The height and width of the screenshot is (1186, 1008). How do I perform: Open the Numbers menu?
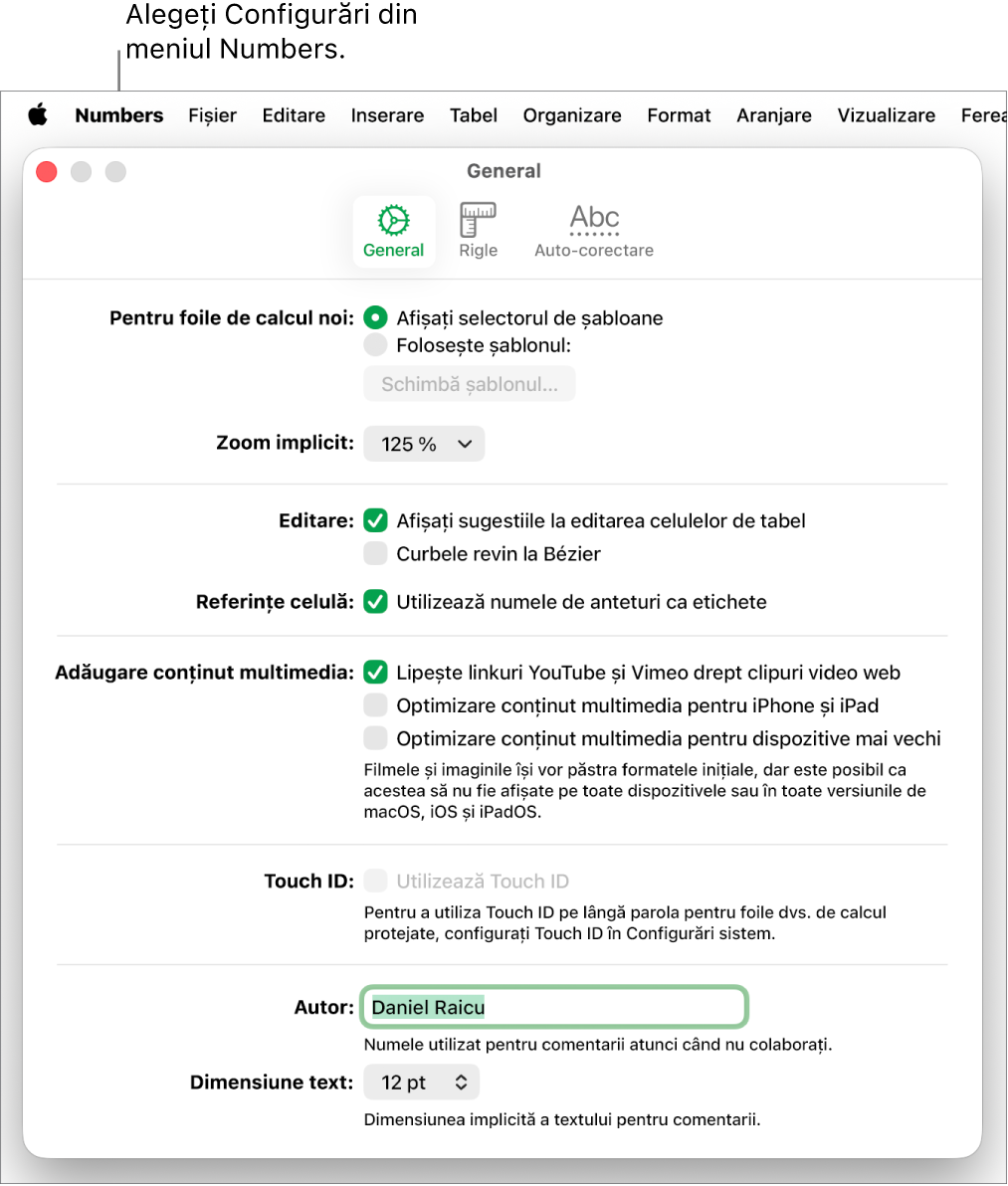118,115
